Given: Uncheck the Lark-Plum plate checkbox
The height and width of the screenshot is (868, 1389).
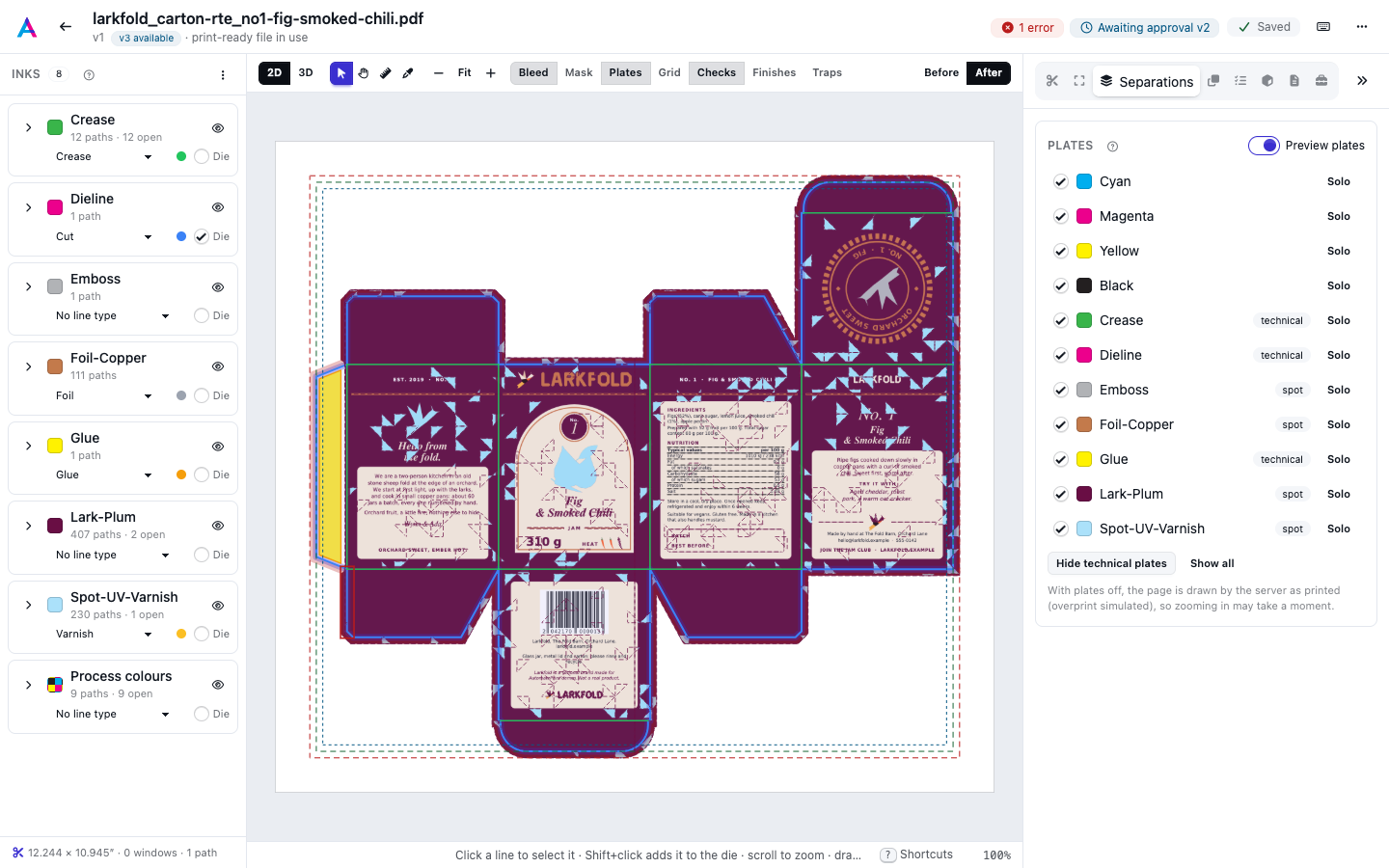Looking at the screenshot, I should (x=1060, y=494).
